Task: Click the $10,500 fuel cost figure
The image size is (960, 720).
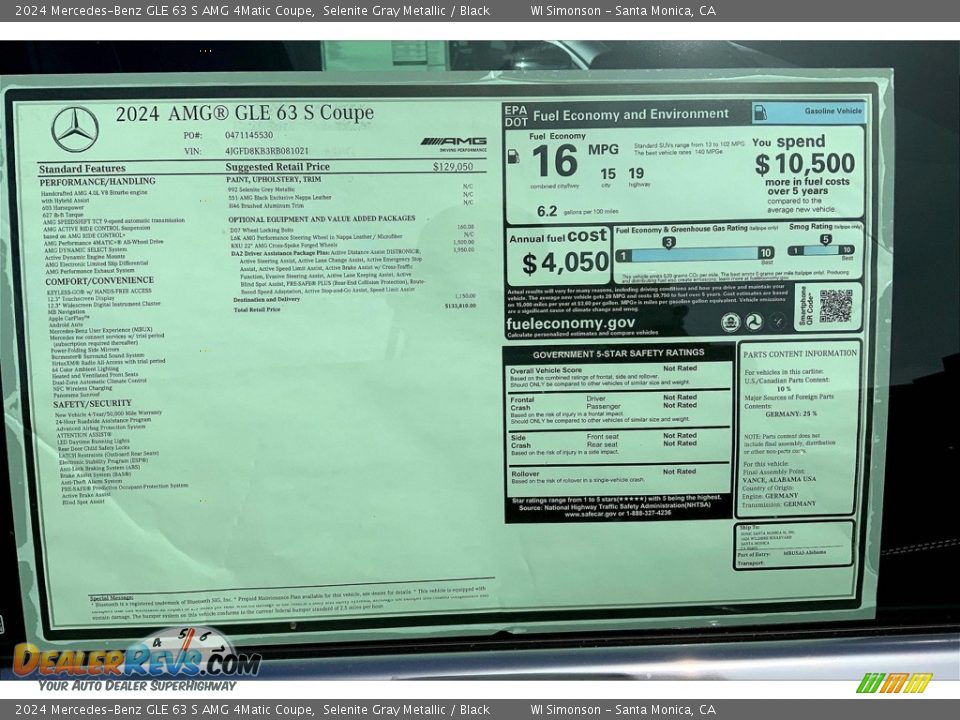Action: pyautogui.click(x=804, y=163)
